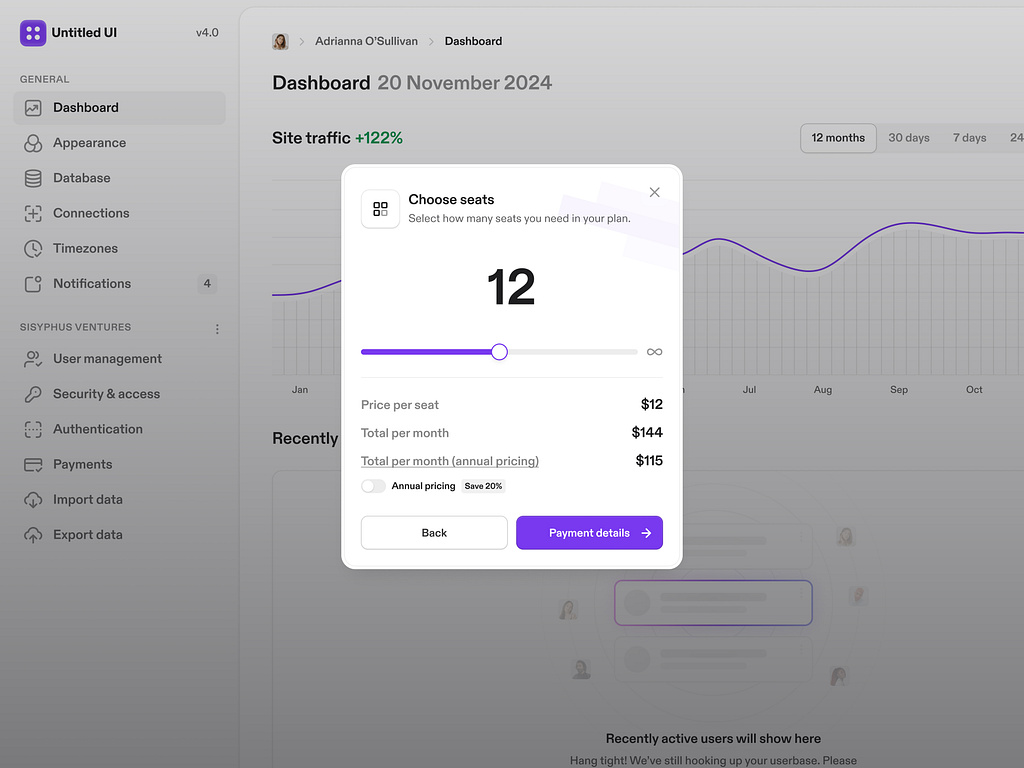Click the Import data icon

33,499
